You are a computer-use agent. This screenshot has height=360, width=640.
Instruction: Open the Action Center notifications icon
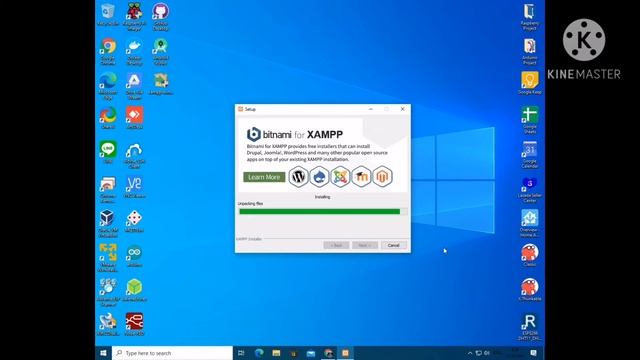tap(533, 353)
